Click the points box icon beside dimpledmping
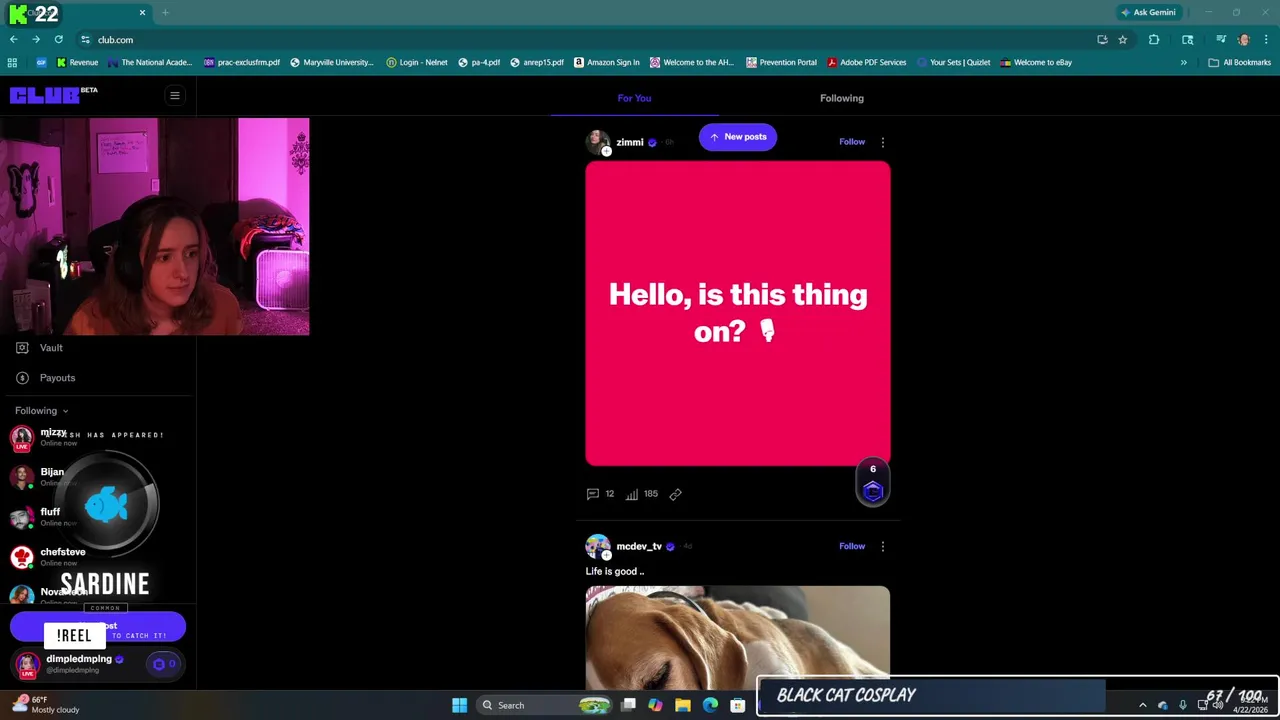 163,664
